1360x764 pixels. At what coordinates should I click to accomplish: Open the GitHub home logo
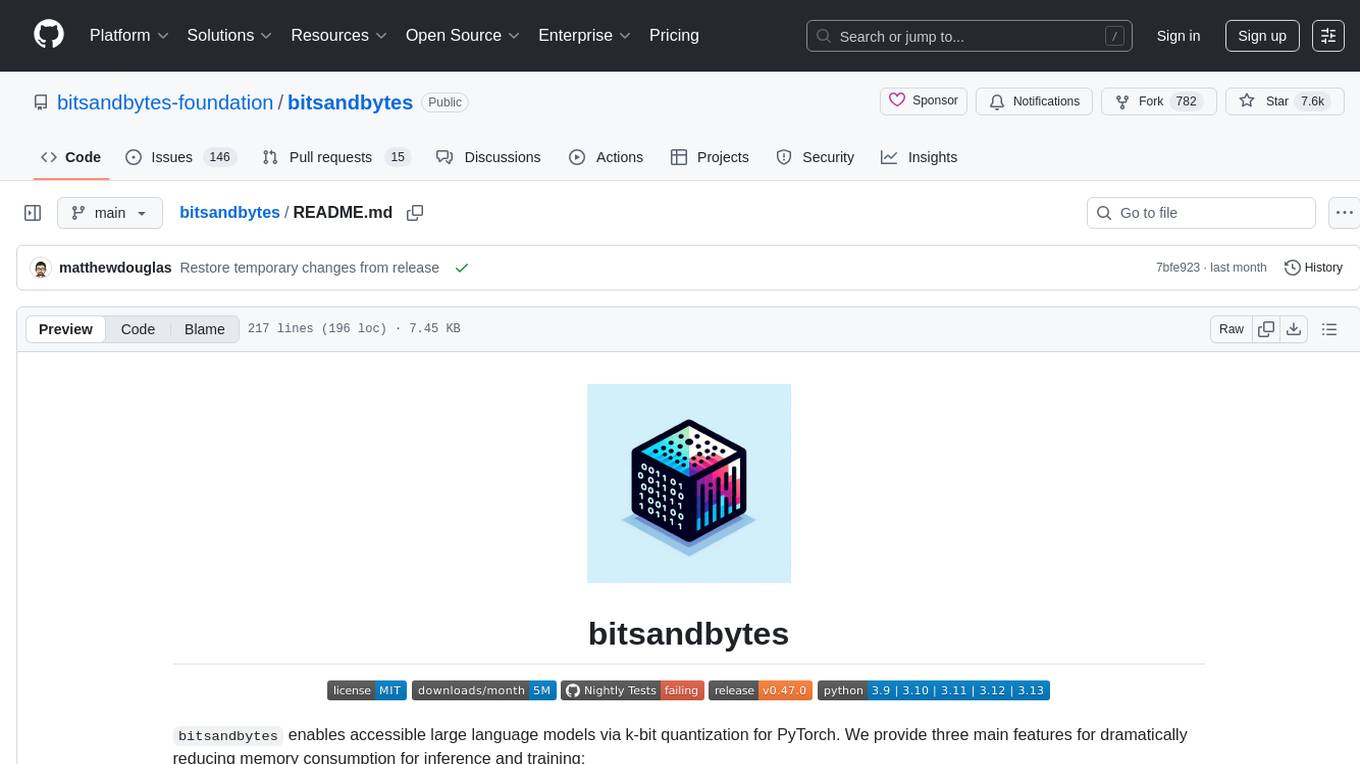49,35
